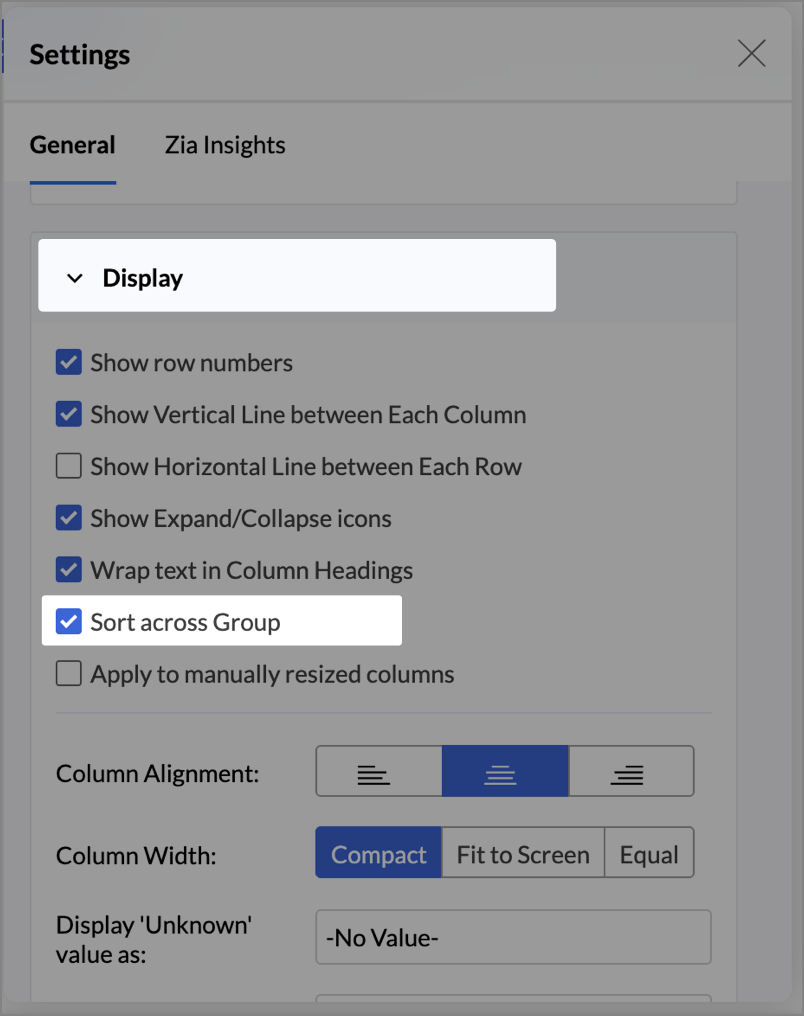Uncheck Show row numbers
Screen dimensions: 804x1016
coord(69,362)
